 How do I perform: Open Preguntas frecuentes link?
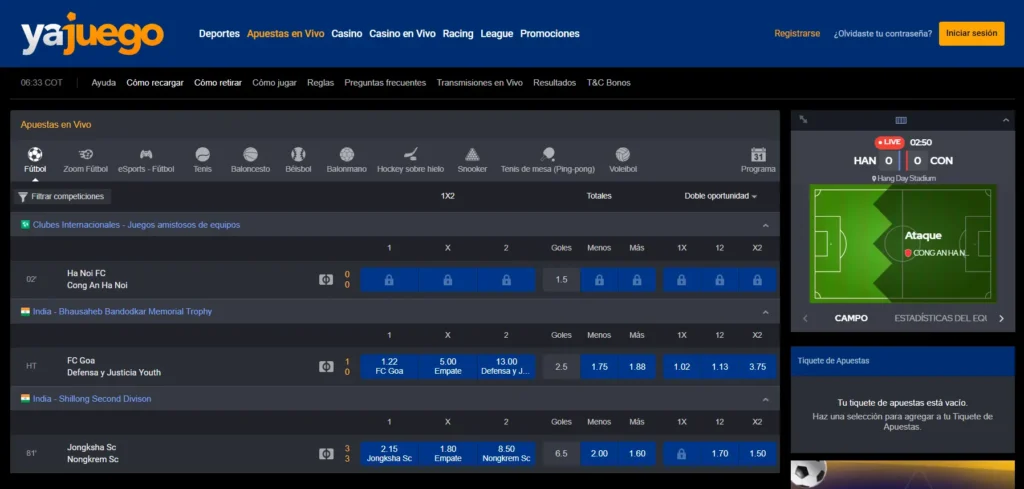pyautogui.click(x=385, y=83)
